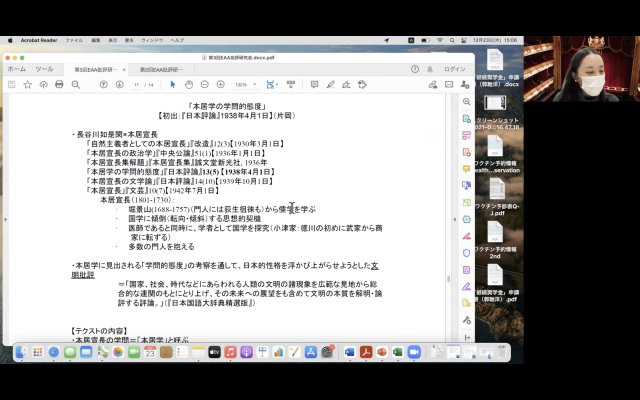Open the More Tools wrench icon in right panel
640x400 pixels.
(467, 320)
